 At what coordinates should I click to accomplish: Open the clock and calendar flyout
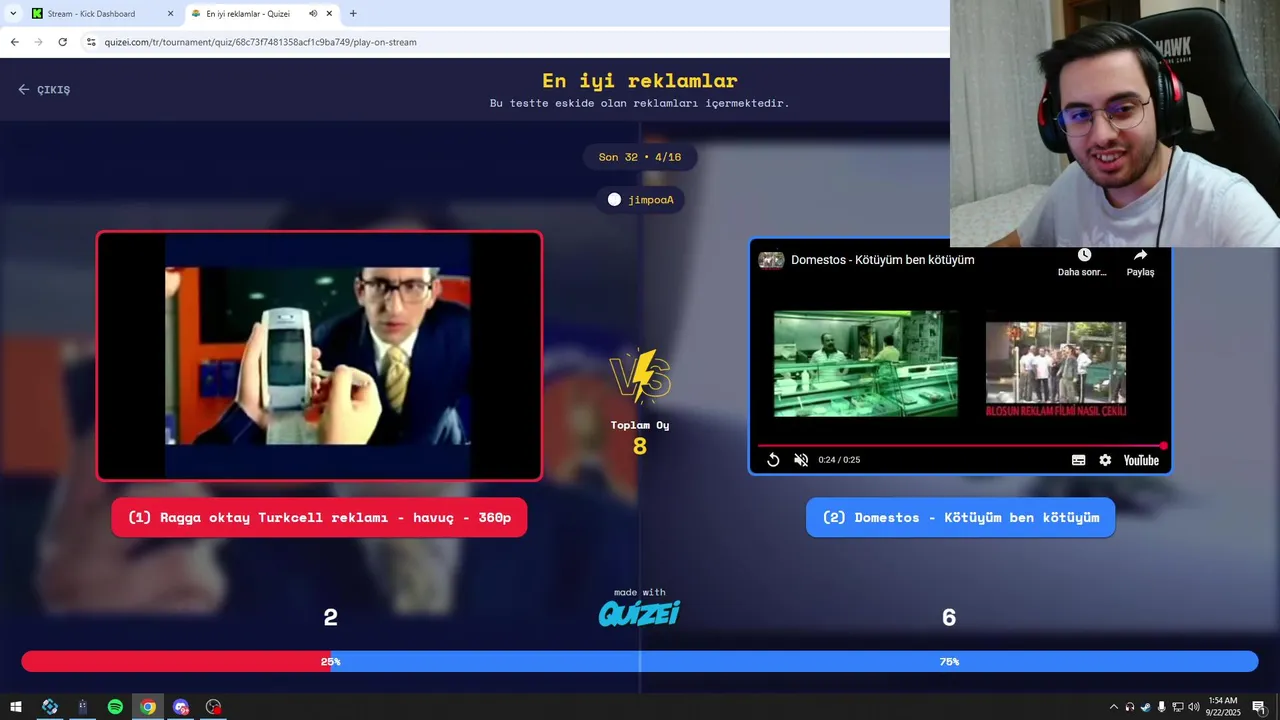point(1223,707)
